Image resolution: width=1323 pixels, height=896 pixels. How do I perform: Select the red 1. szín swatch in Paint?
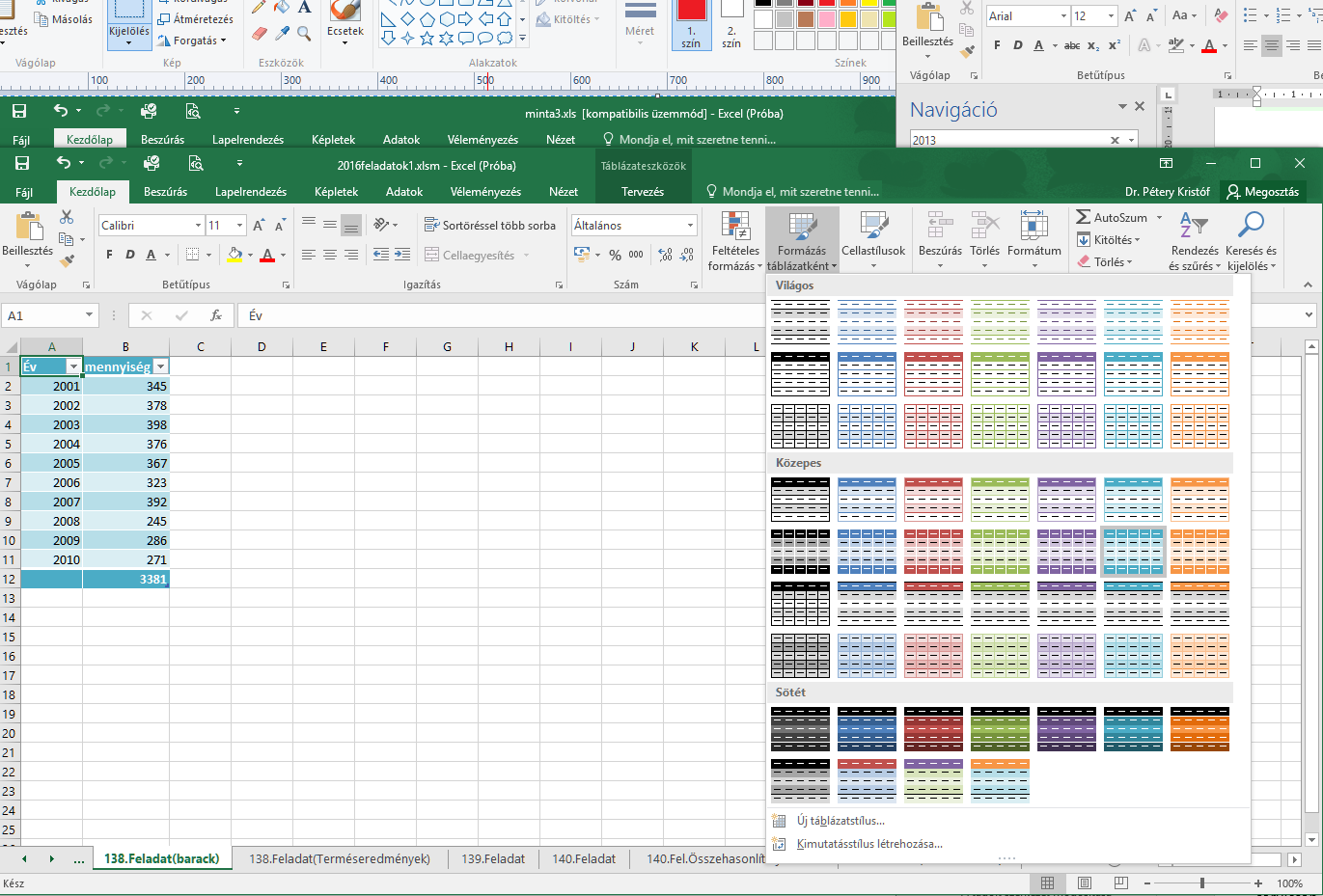click(x=691, y=24)
